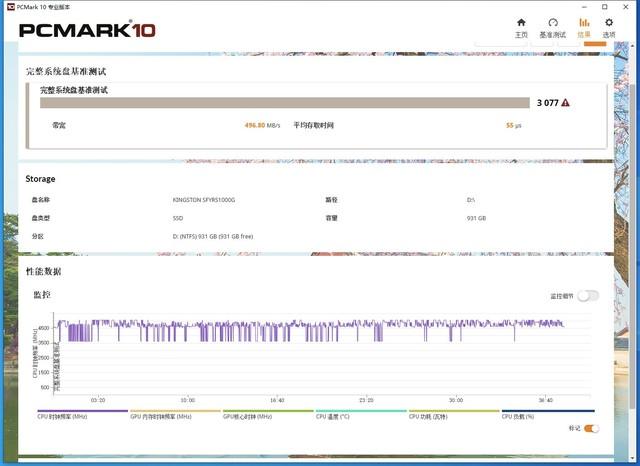640x466 pixels.
Task: Click the 盘名称 label
Action: coord(41,200)
